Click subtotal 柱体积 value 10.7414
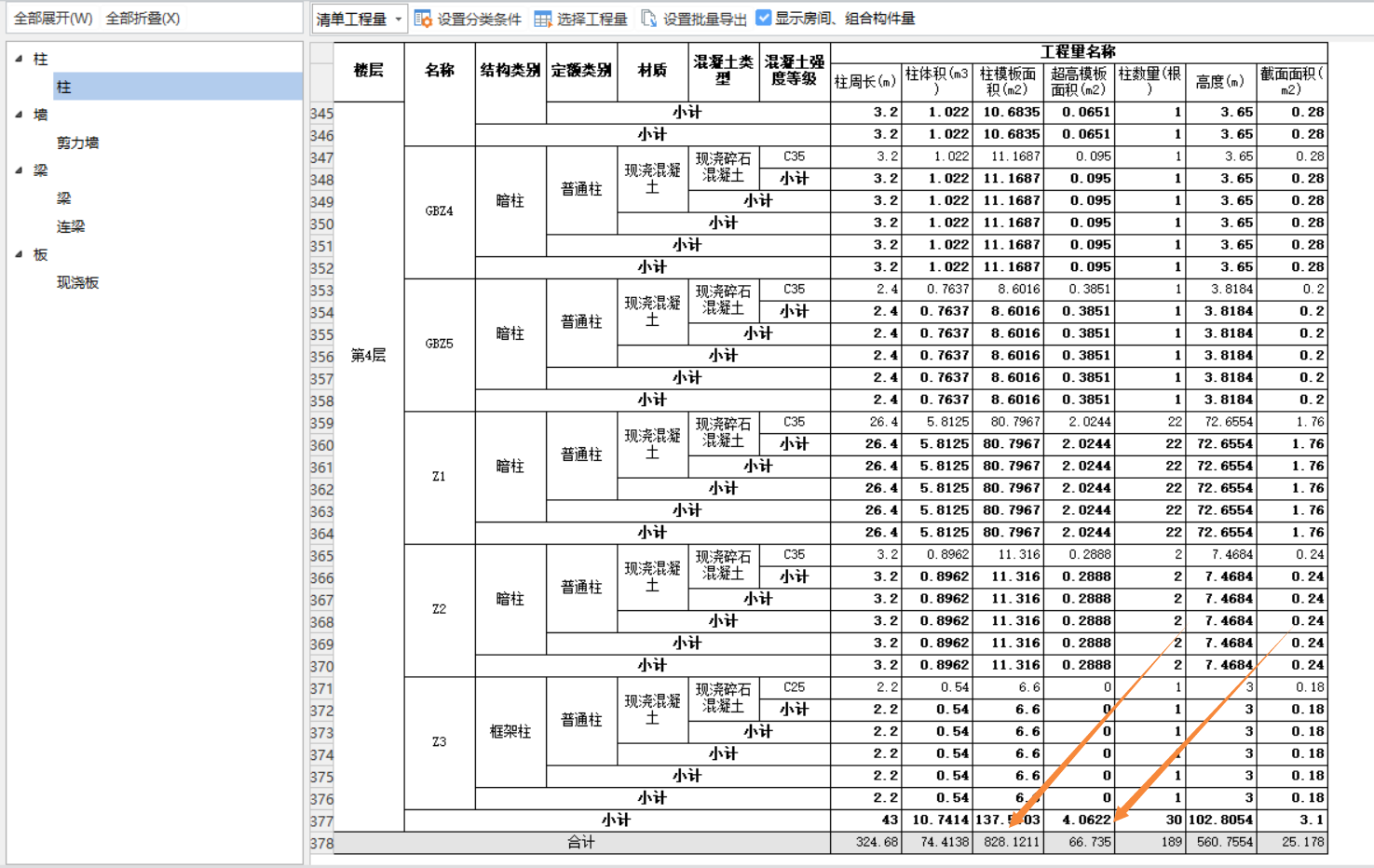Viewport: 1374px width, 868px height. (x=937, y=821)
